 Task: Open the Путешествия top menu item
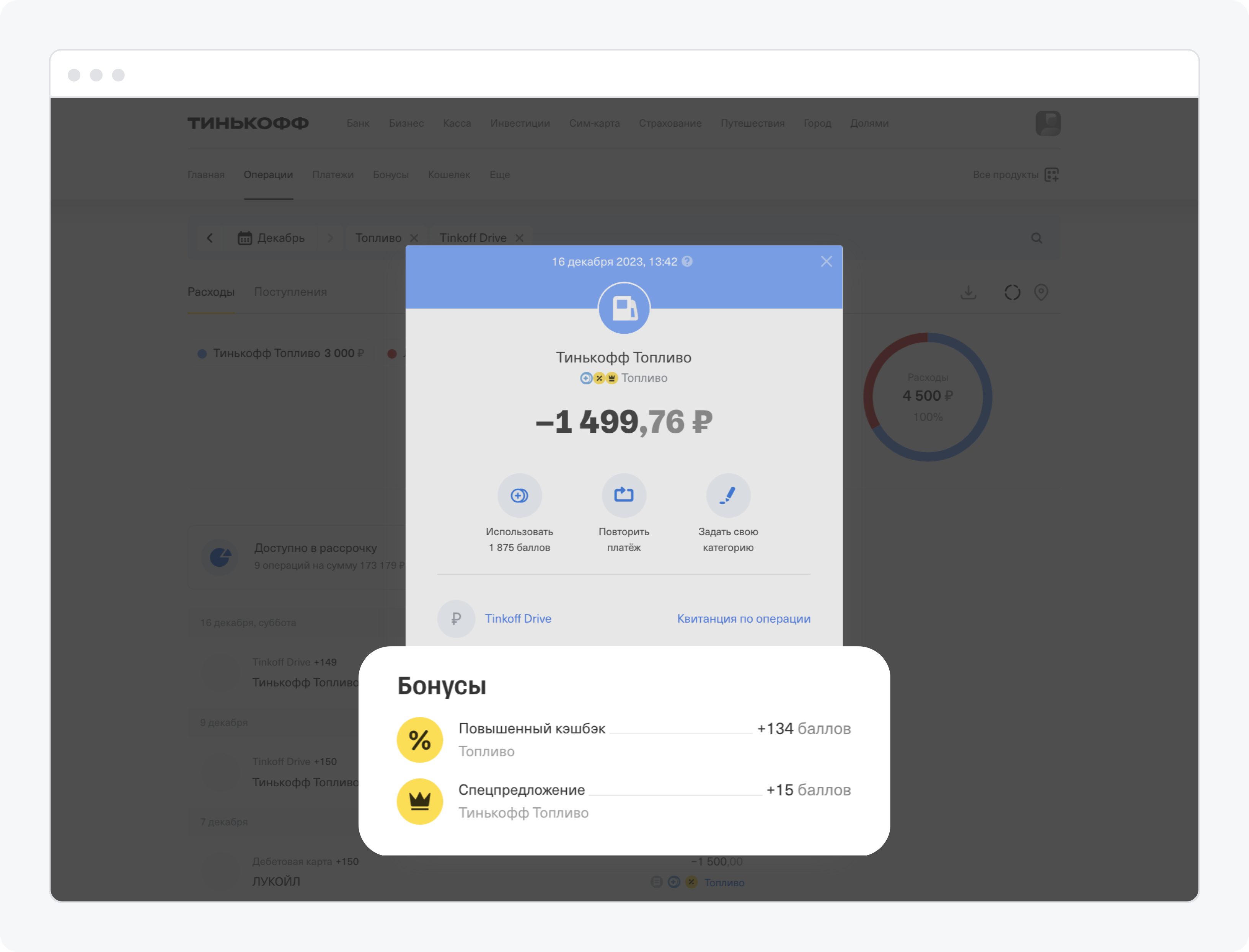click(x=752, y=123)
